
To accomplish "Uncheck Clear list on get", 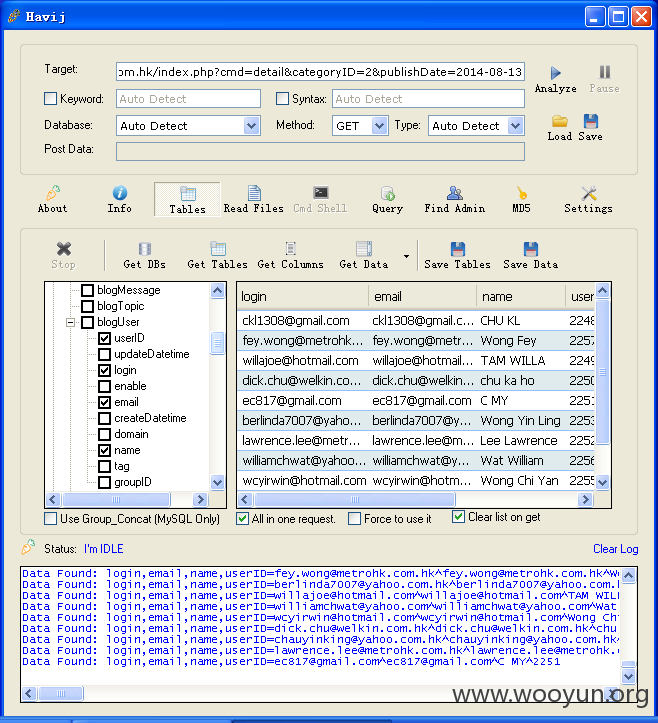I will click(458, 517).
